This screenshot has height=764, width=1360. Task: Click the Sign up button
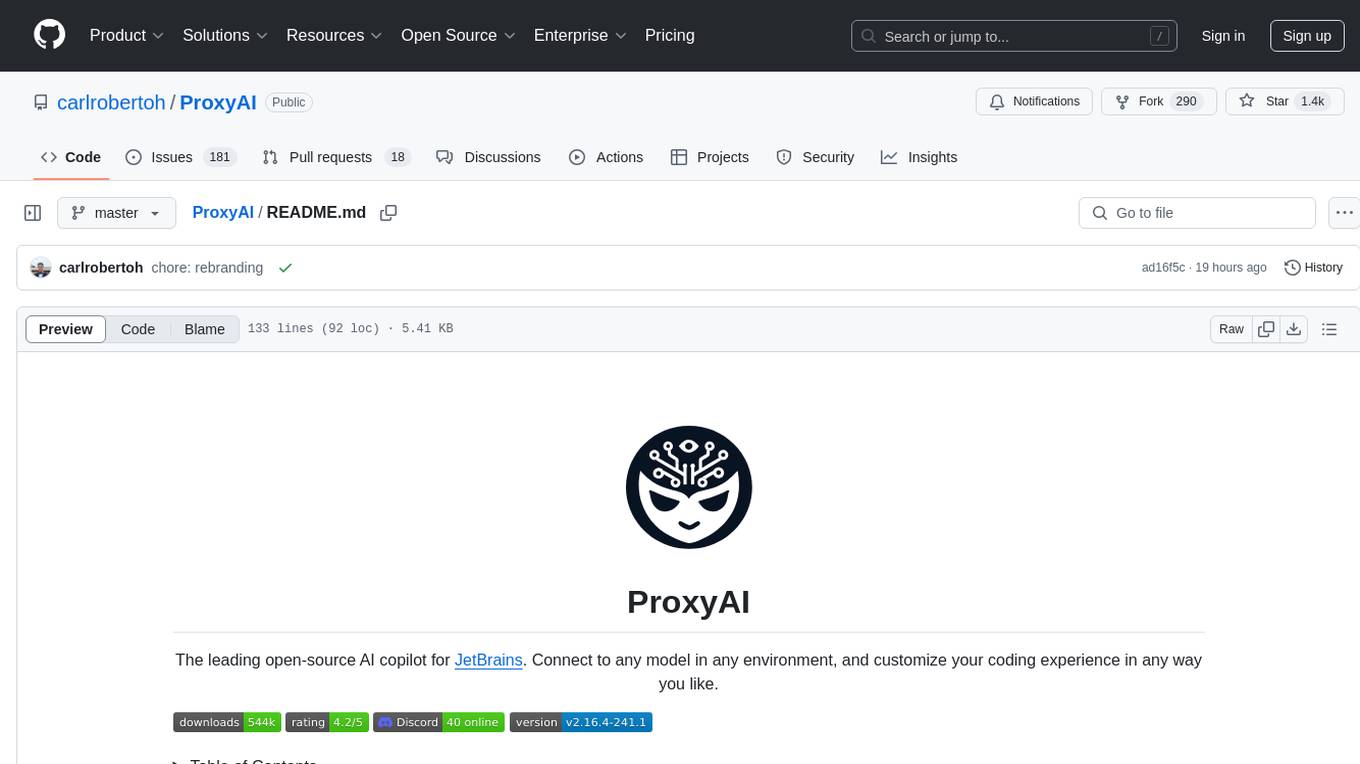tap(1307, 36)
